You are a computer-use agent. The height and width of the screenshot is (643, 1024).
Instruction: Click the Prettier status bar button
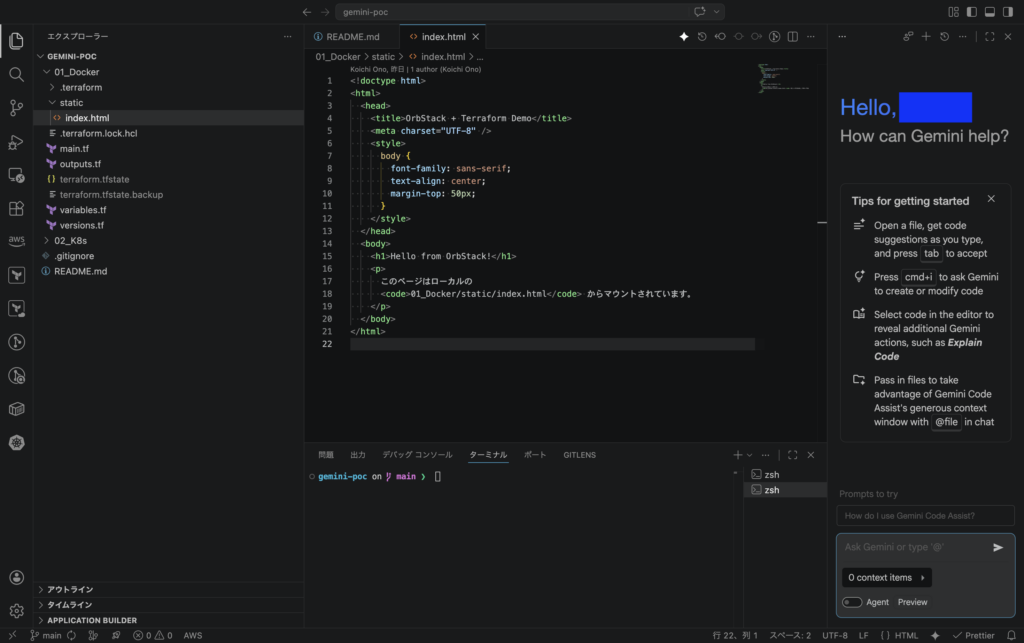tap(974, 635)
